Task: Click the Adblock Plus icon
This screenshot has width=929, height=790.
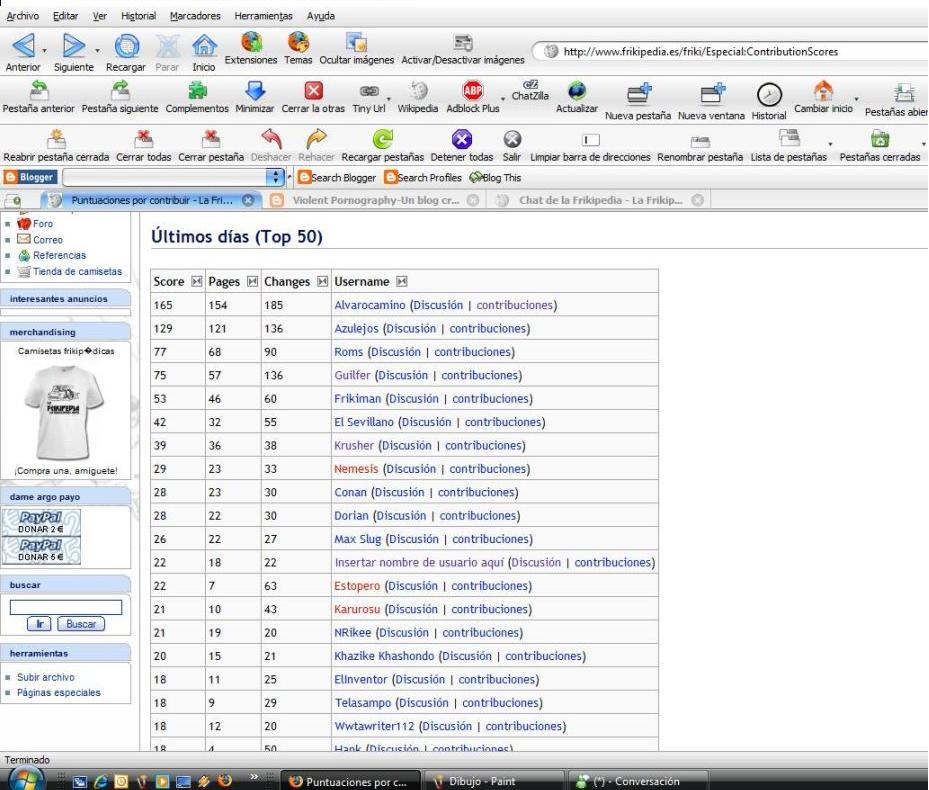Action: (x=473, y=91)
